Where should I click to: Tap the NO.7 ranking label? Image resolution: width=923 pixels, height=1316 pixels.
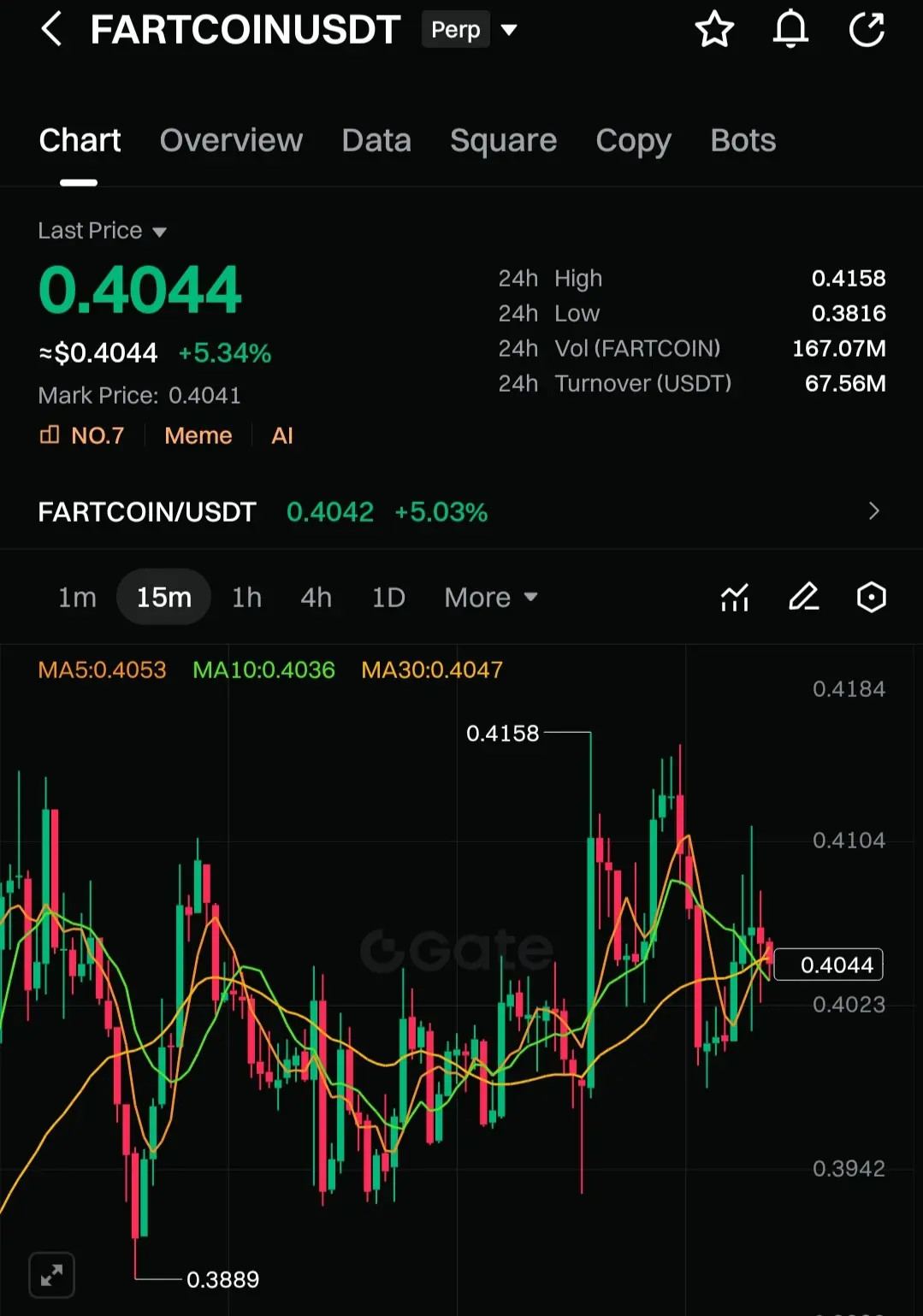click(x=98, y=436)
